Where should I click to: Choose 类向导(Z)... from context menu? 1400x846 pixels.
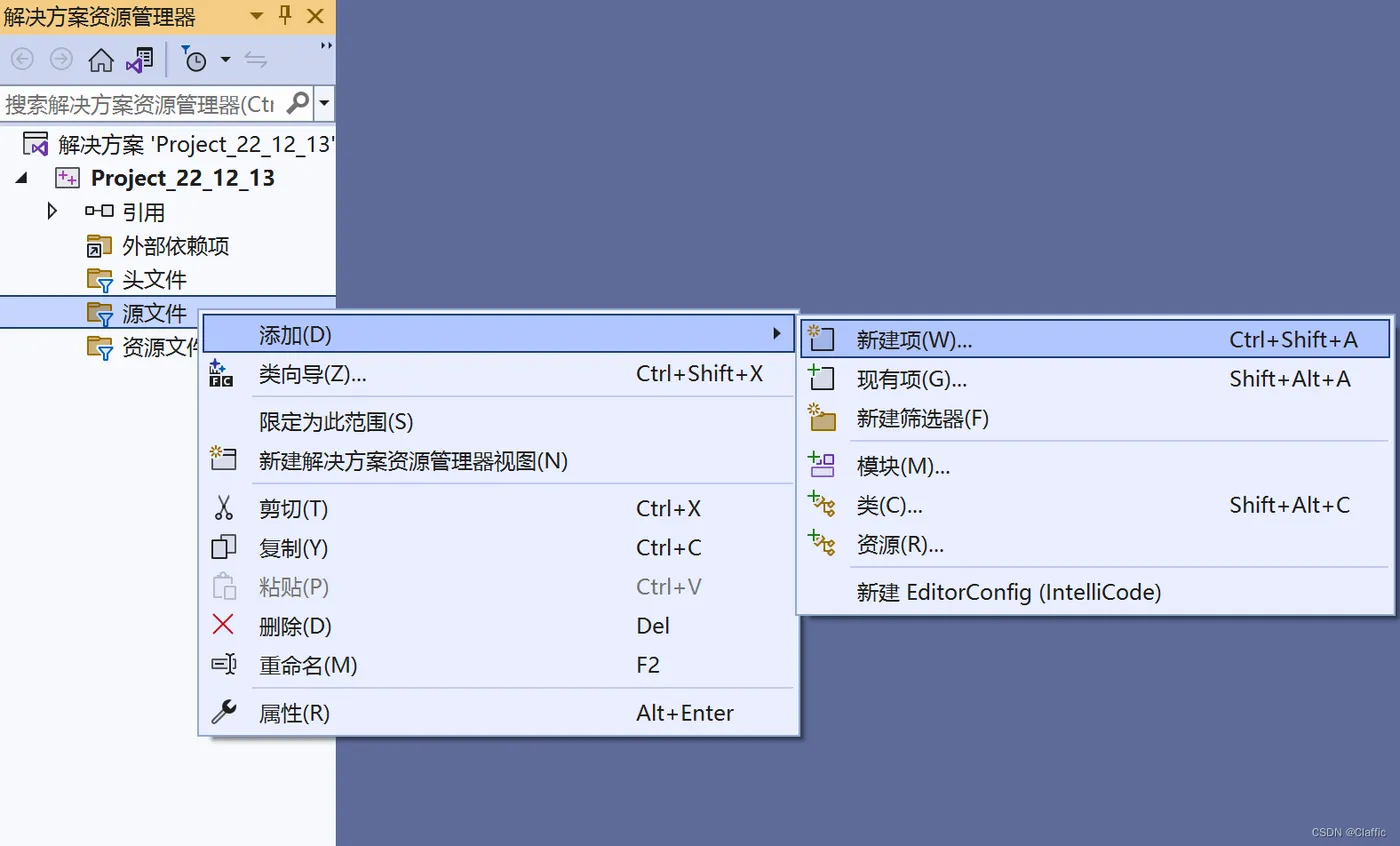[x=499, y=374]
